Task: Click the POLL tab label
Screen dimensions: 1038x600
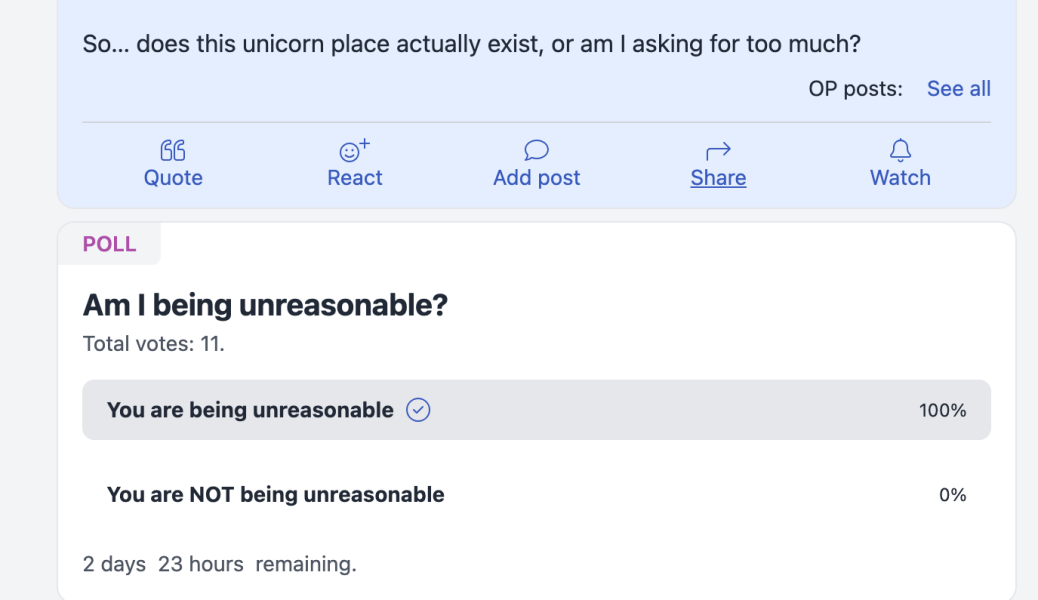Action: [109, 245]
